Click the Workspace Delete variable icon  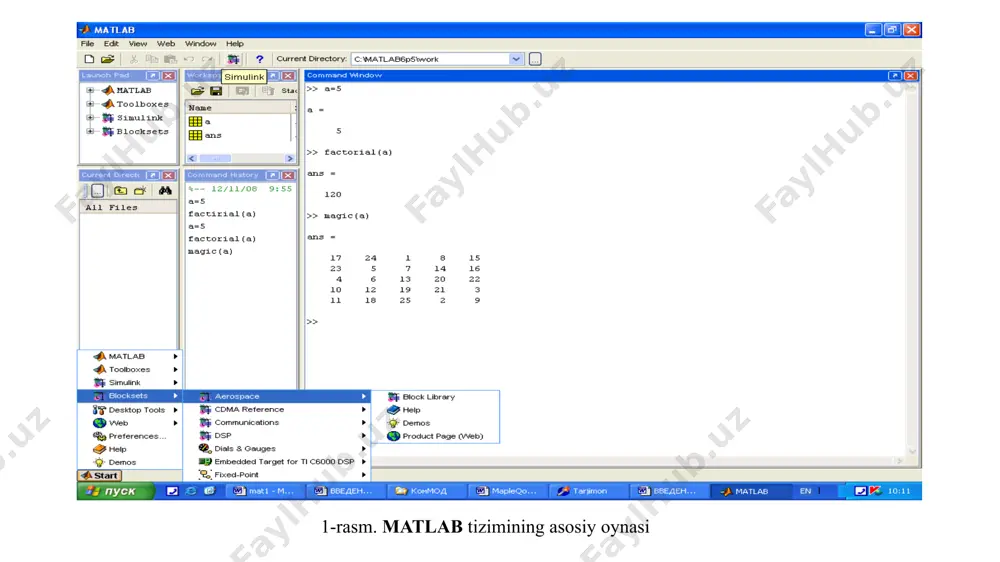pyautogui.click(x=268, y=91)
